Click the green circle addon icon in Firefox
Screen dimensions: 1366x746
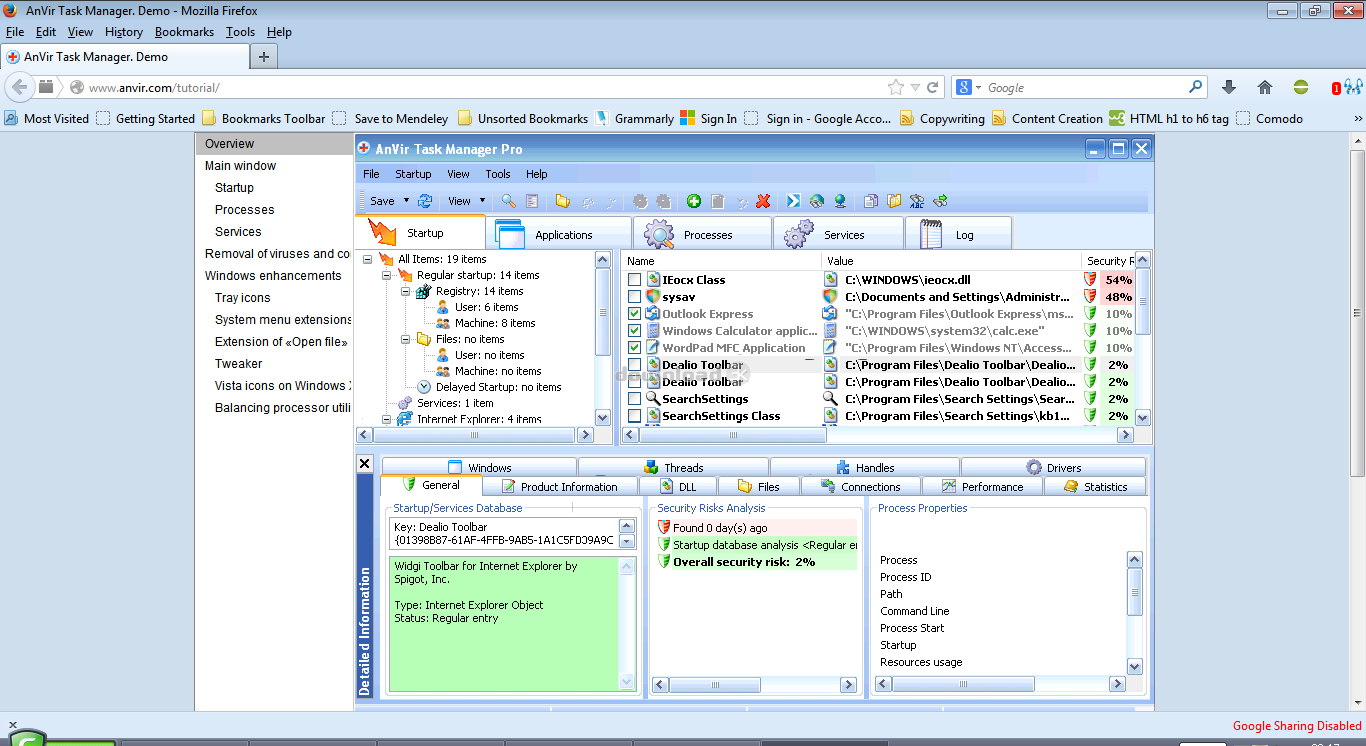pos(1301,88)
